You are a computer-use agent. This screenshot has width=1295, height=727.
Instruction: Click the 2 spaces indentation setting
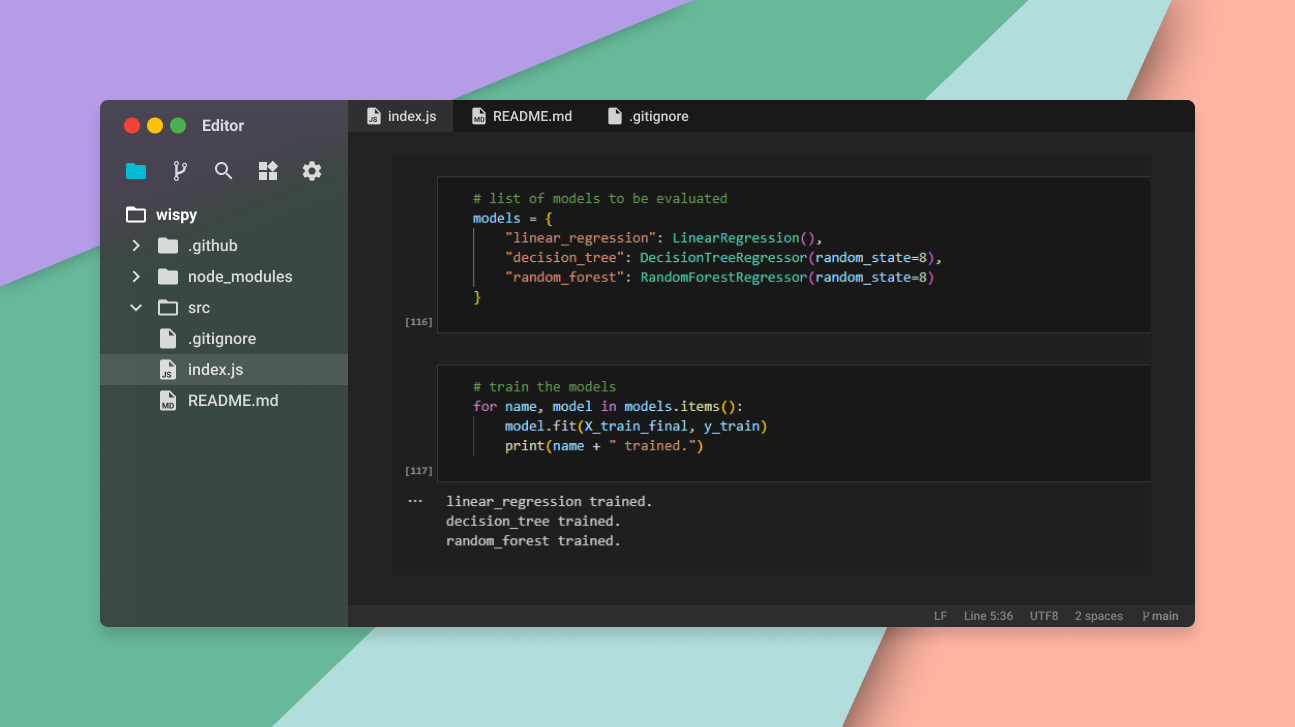click(x=1098, y=616)
